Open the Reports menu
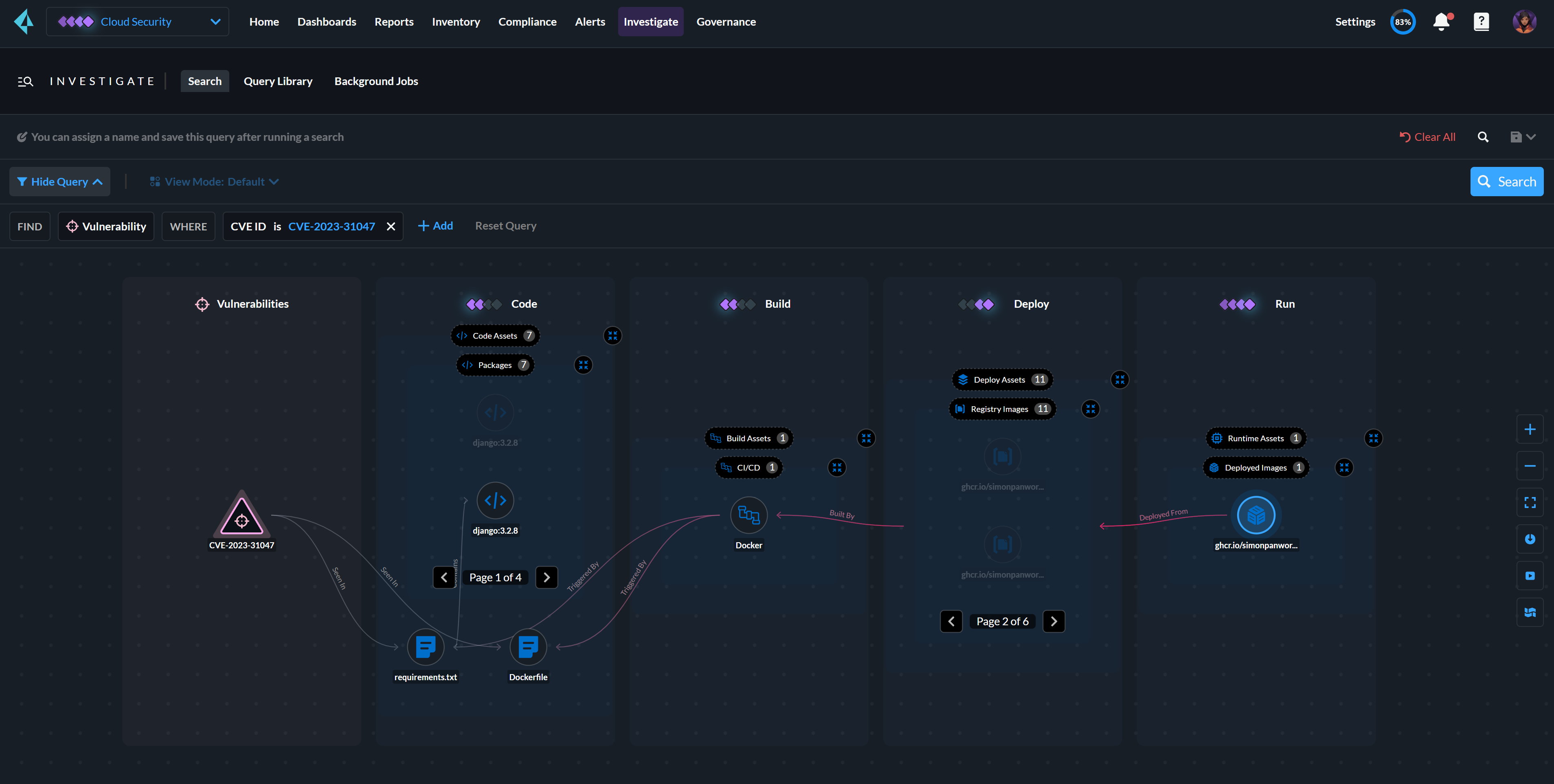 tap(394, 22)
